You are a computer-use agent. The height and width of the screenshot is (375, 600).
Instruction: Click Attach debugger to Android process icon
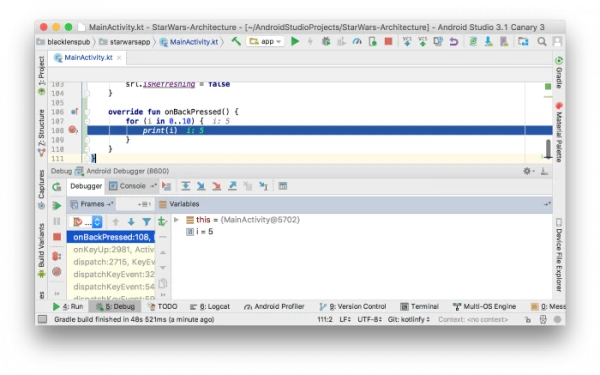click(372, 41)
